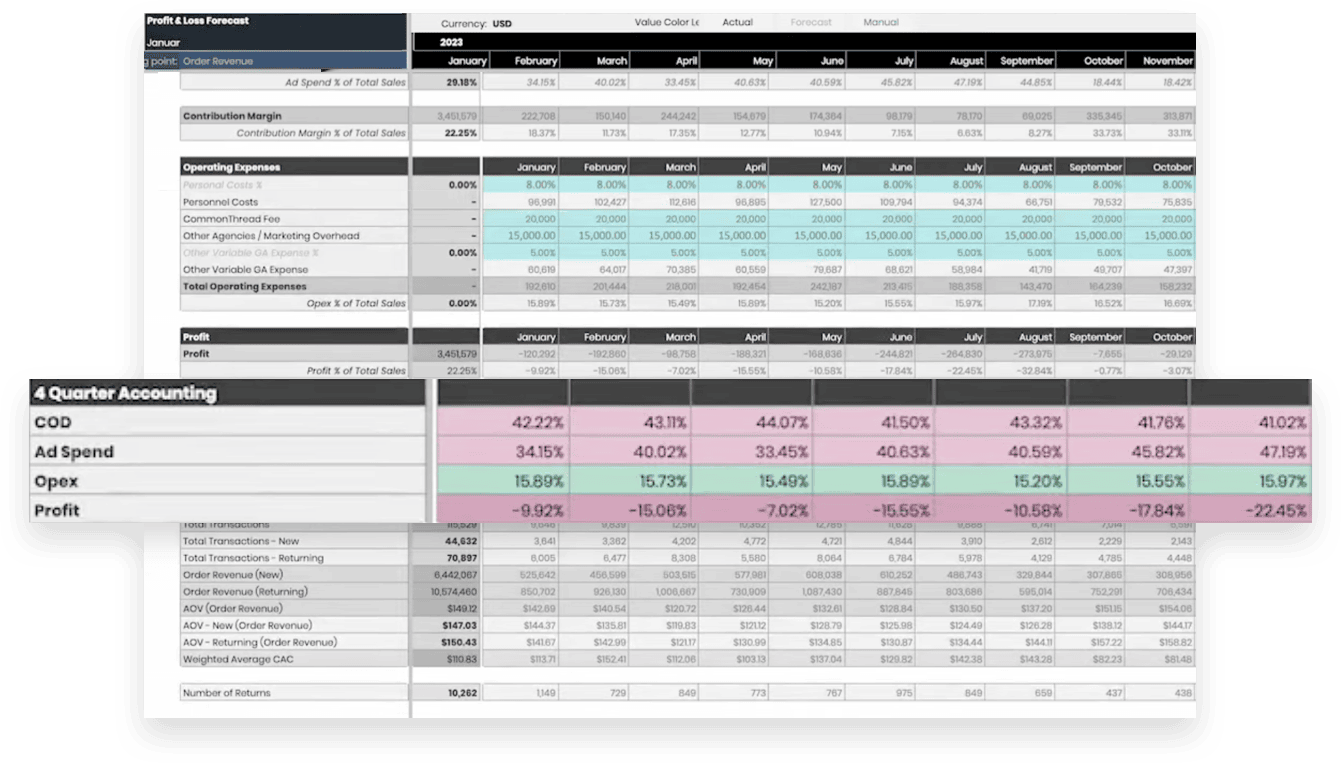This screenshot has height=763, width=1341.
Task: Click the 201,444 total operating expenses cell
Action: point(594,287)
